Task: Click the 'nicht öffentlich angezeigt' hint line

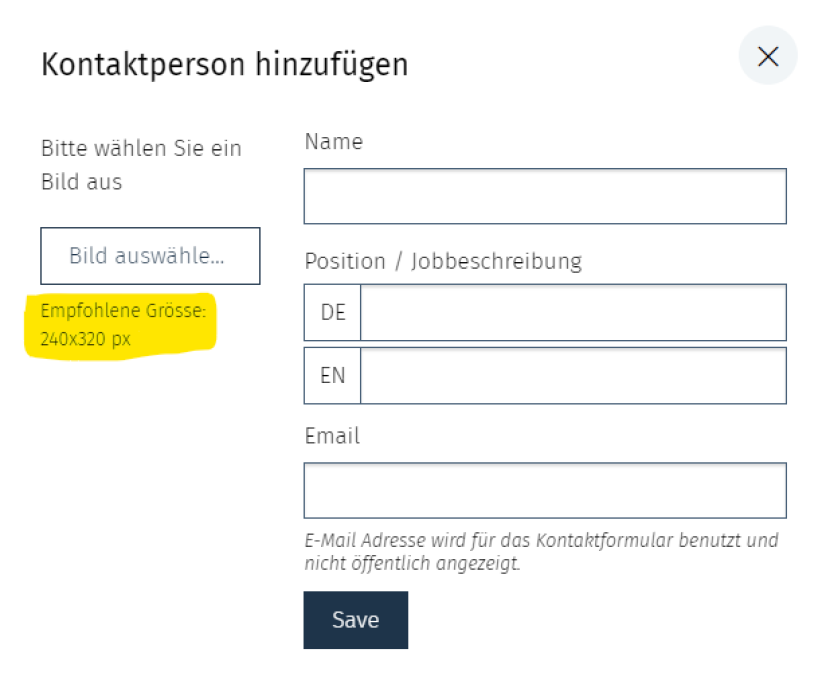Action: coord(412,563)
